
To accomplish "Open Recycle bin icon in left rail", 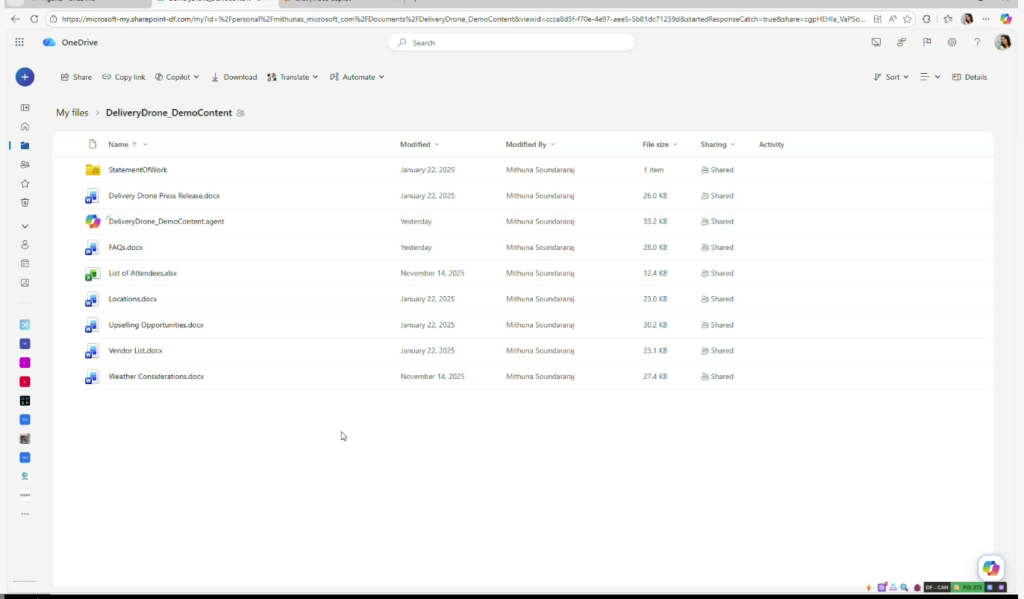I will [x=25, y=202].
